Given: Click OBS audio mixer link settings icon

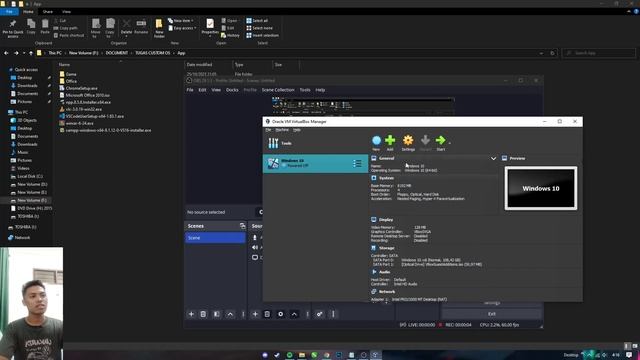Looking at the screenshot, I should (320, 314).
